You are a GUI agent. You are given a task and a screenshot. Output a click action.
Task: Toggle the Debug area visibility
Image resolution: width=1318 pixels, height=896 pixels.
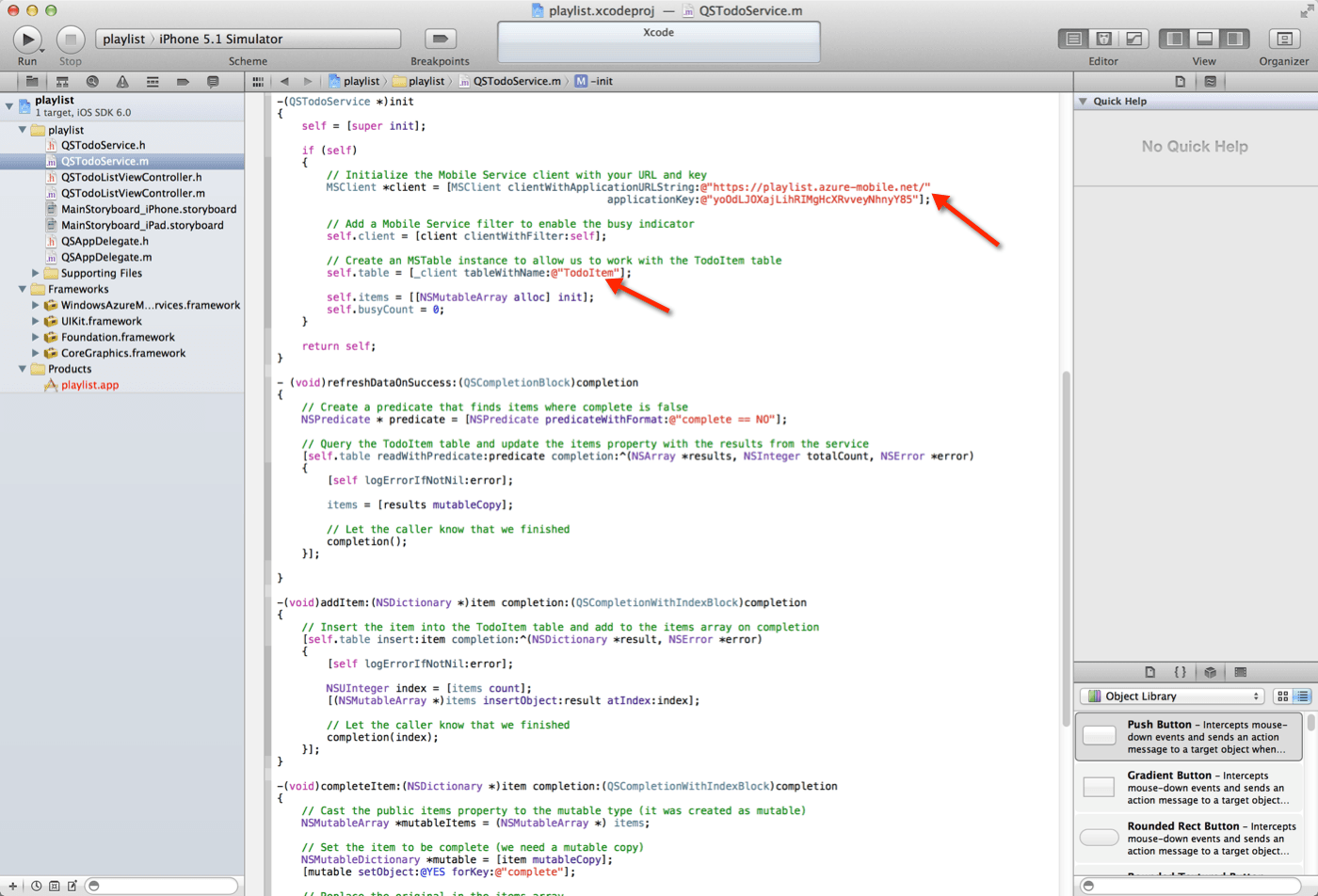tap(1204, 38)
